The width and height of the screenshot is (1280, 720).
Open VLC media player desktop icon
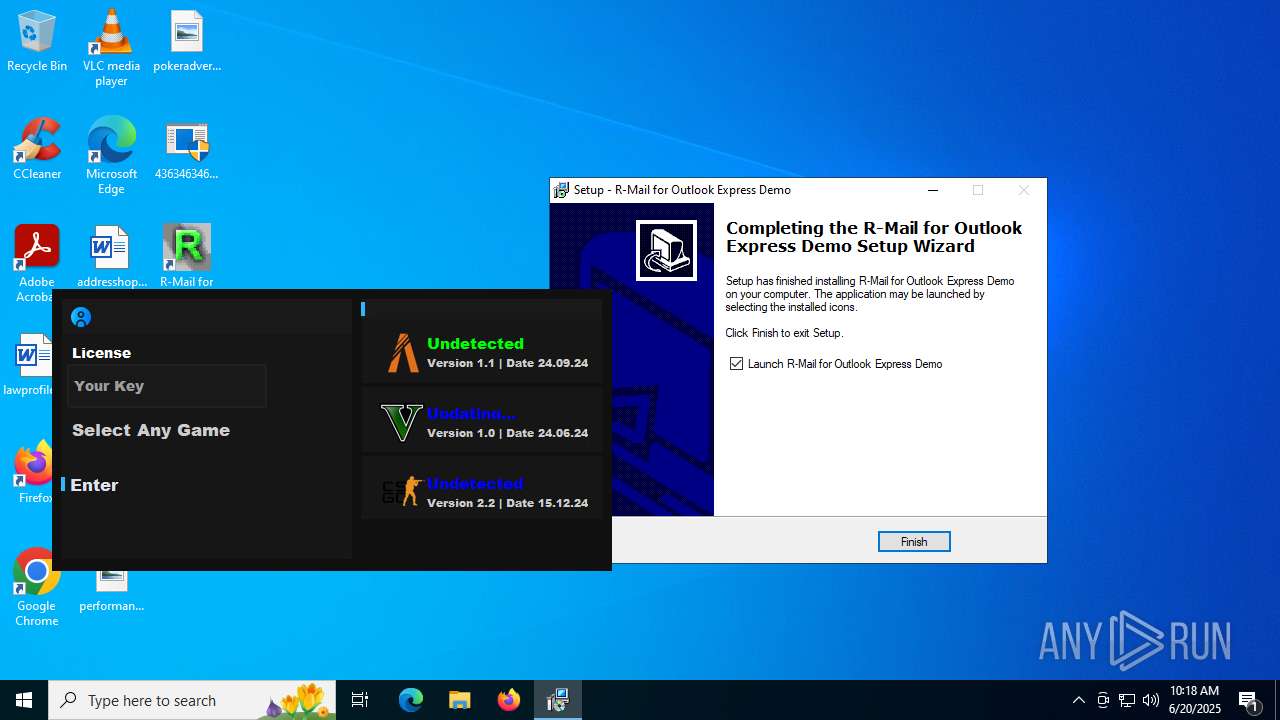111,48
